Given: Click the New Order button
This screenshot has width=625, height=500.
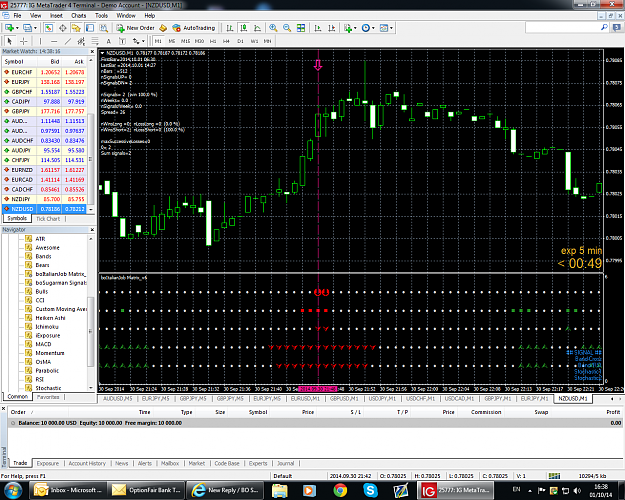Looking at the screenshot, I should tap(136, 28).
